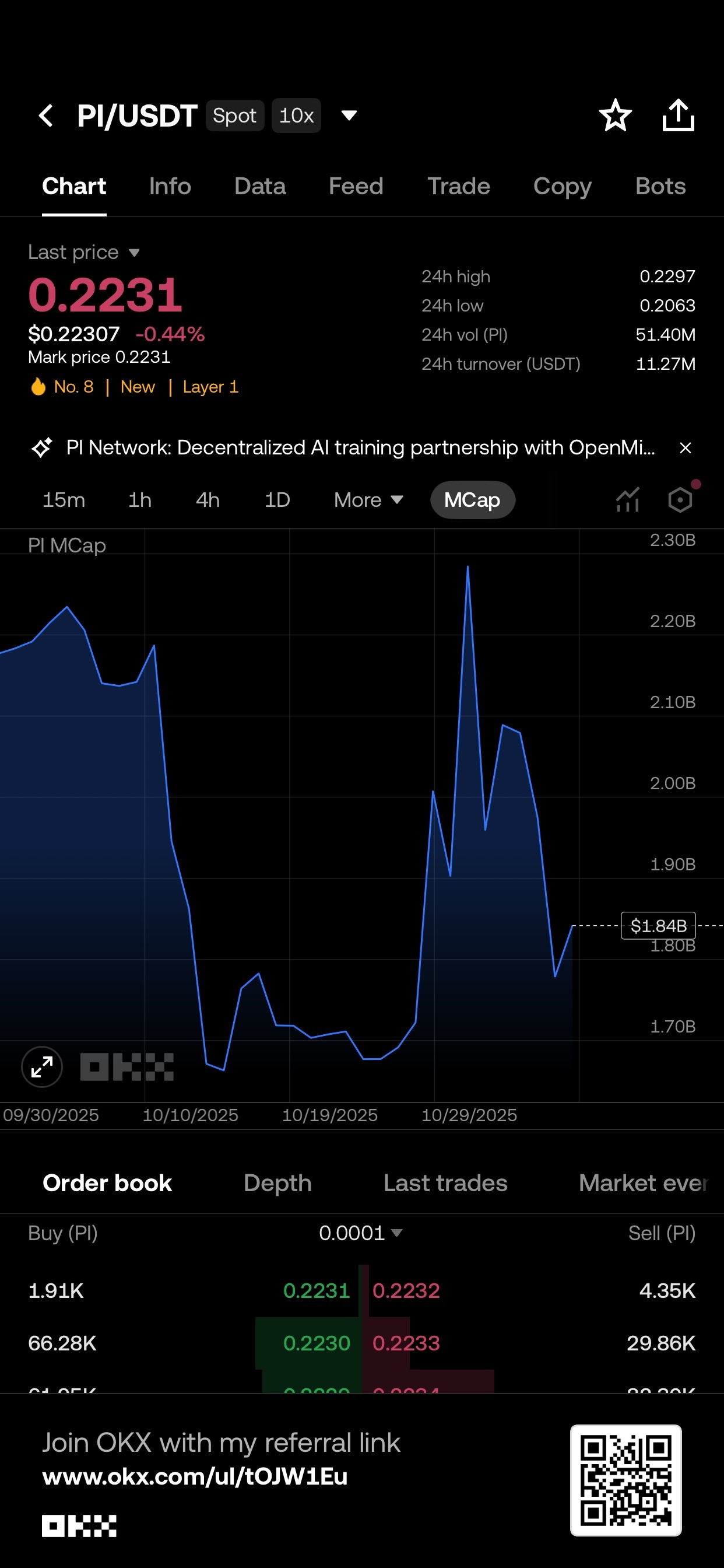Tap the share export icon
The width and height of the screenshot is (724, 1568).
click(678, 115)
